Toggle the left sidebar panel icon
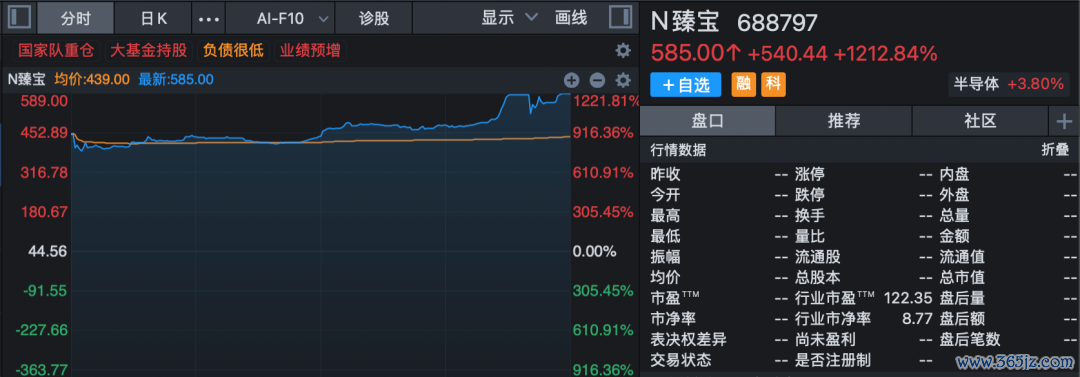This screenshot has height=377, width=1080. 19,18
